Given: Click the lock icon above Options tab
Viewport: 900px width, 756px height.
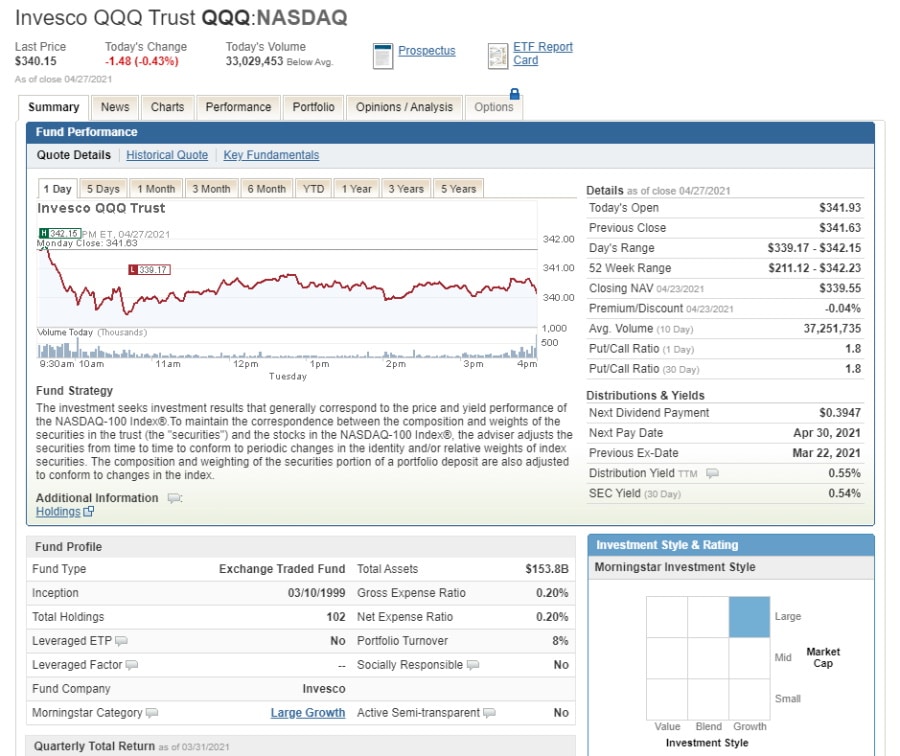Looking at the screenshot, I should pos(514,94).
